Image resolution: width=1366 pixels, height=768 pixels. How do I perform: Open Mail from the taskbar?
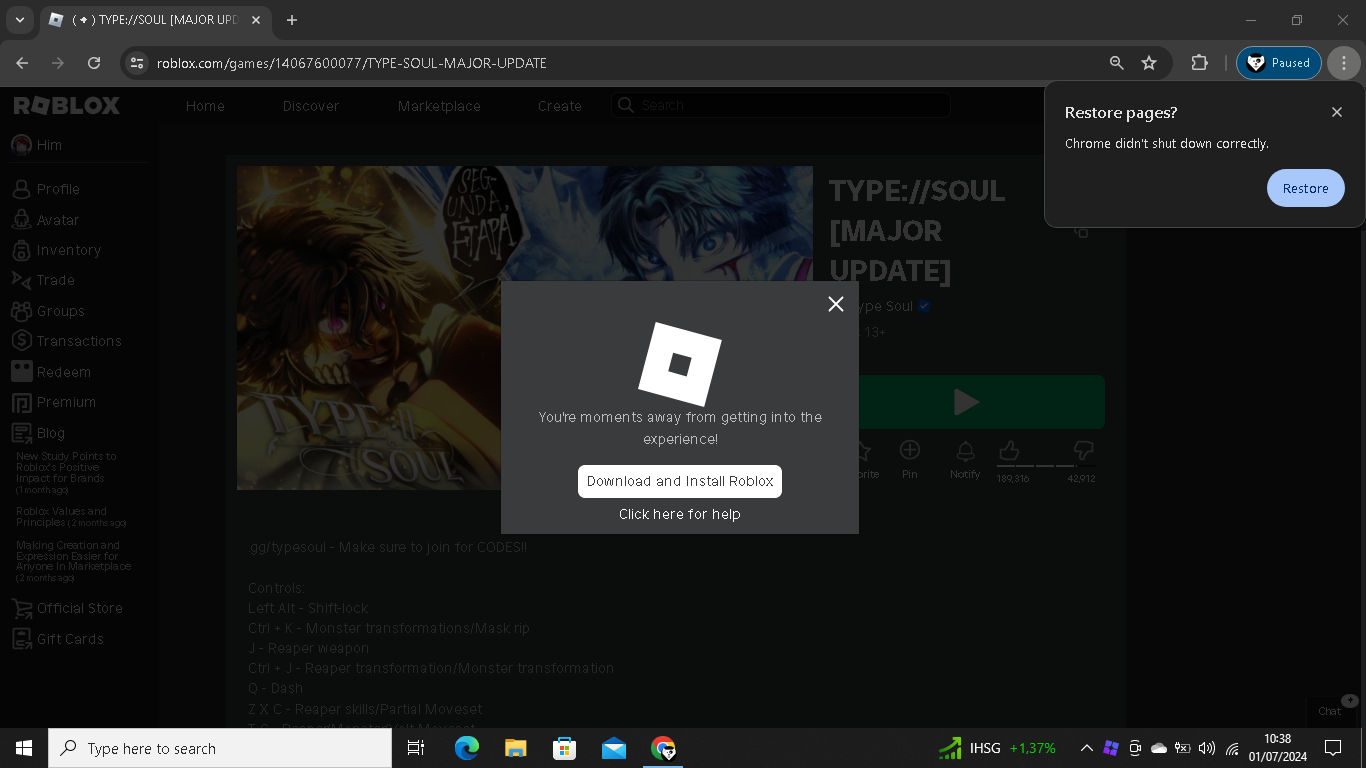point(614,748)
